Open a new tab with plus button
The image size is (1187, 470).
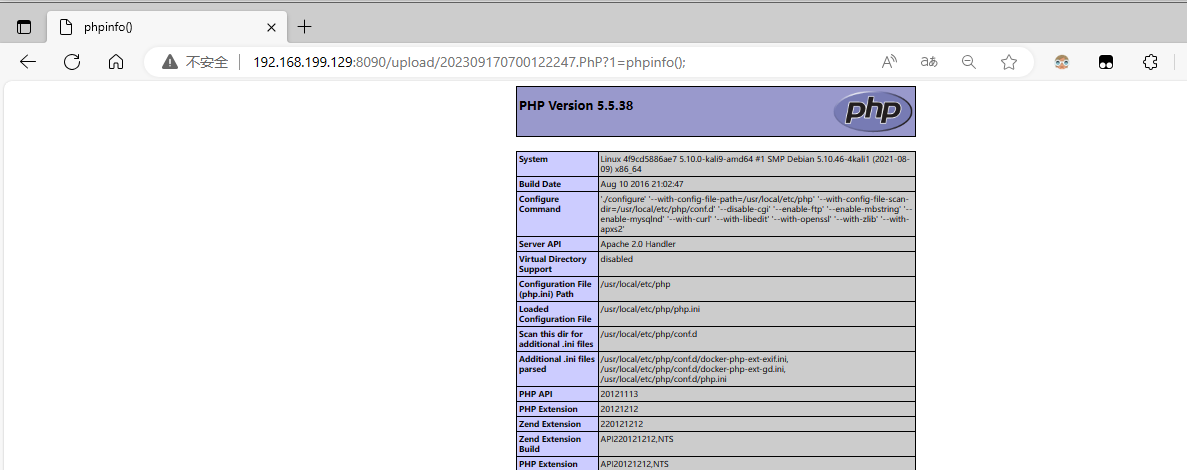(304, 27)
